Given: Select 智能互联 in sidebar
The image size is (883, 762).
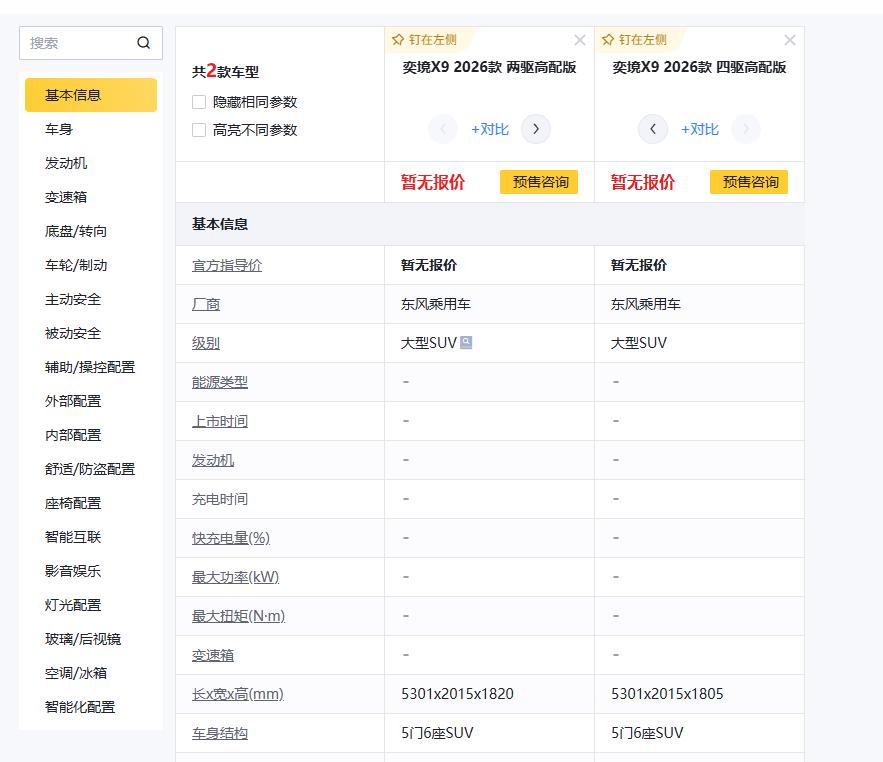Looking at the screenshot, I should coord(73,537).
